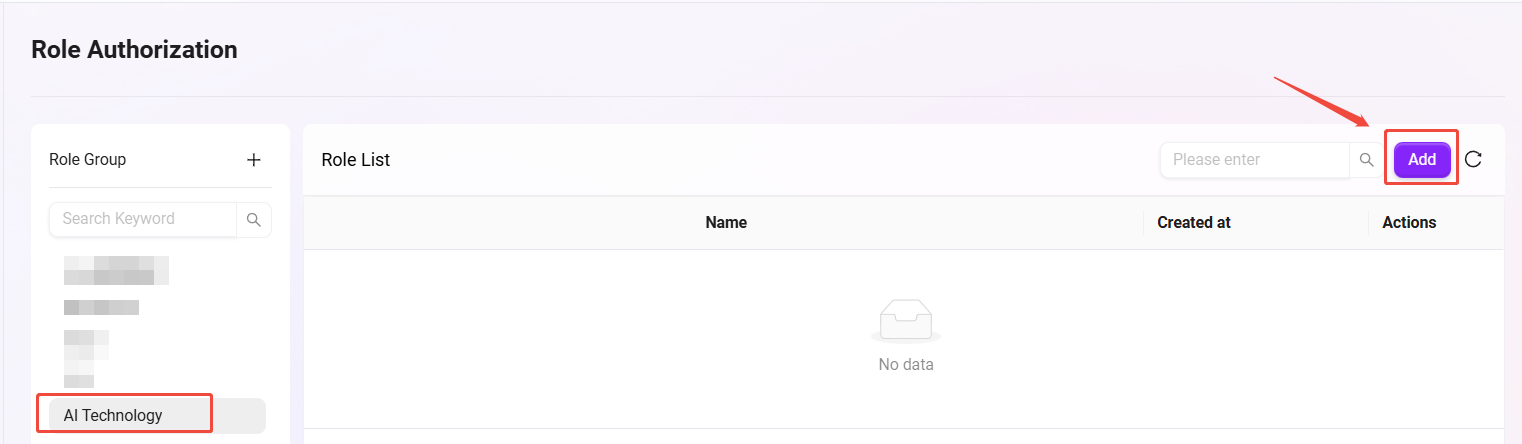The width and height of the screenshot is (1522, 444).
Task: Click the No data text
Action: [x=906, y=365]
